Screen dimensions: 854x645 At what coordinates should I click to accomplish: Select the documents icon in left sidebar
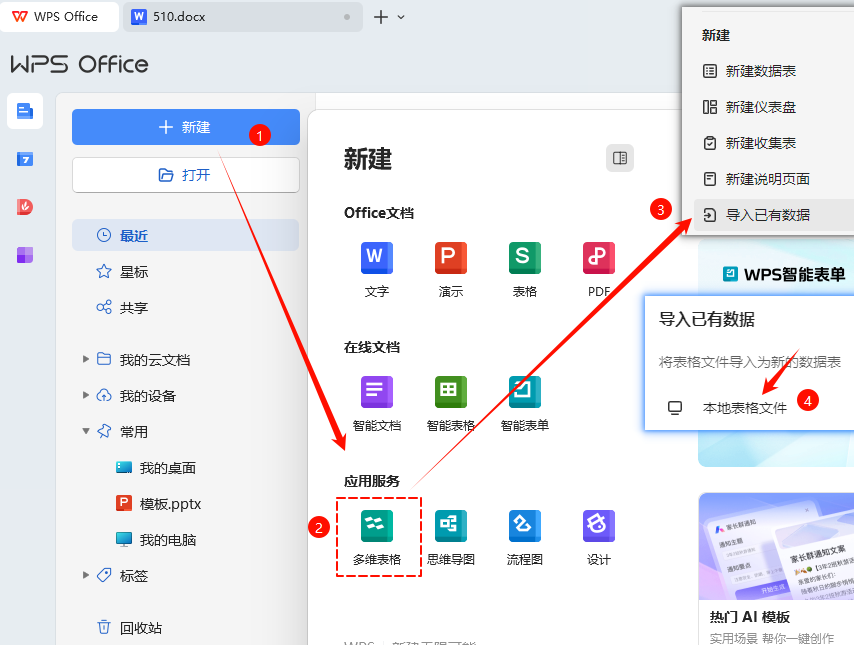tap(25, 111)
